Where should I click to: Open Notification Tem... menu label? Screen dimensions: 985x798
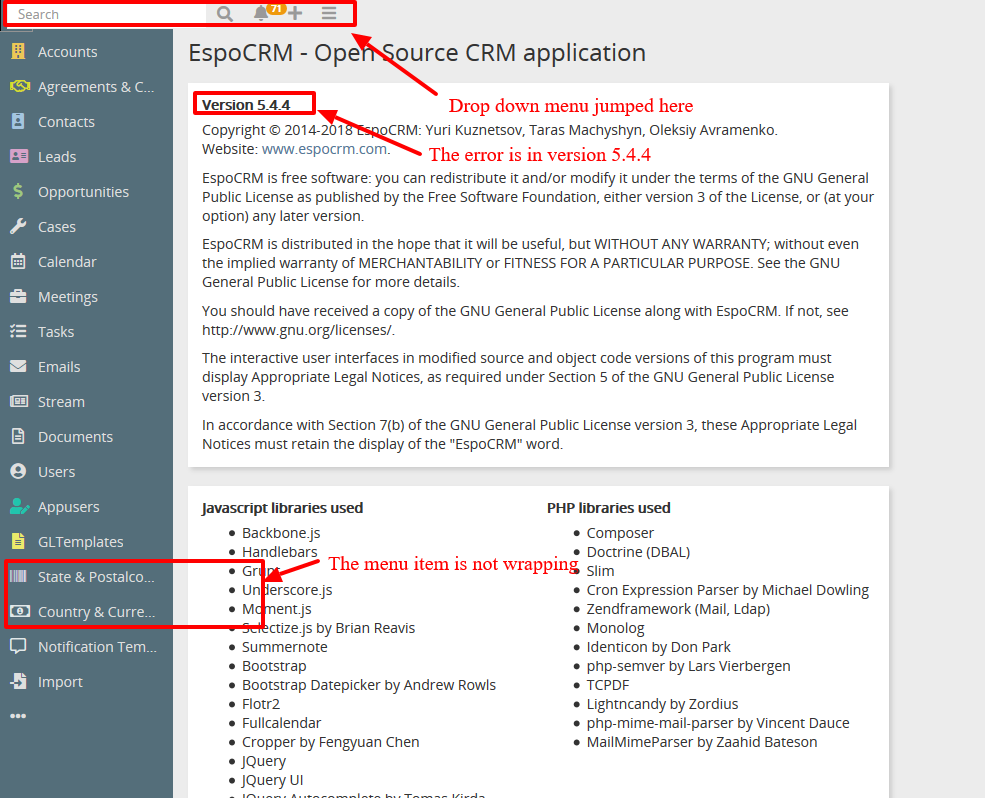pyautogui.click(x=97, y=647)
